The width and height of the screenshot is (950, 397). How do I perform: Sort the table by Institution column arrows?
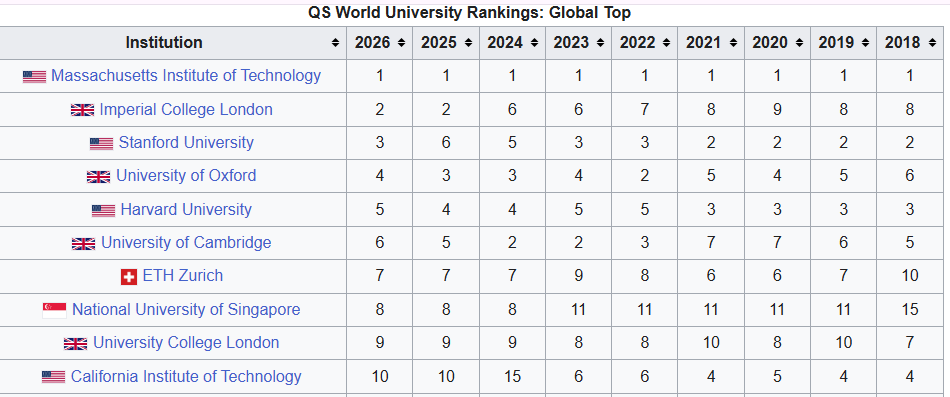pyautogui.click(x=335, y=43)
